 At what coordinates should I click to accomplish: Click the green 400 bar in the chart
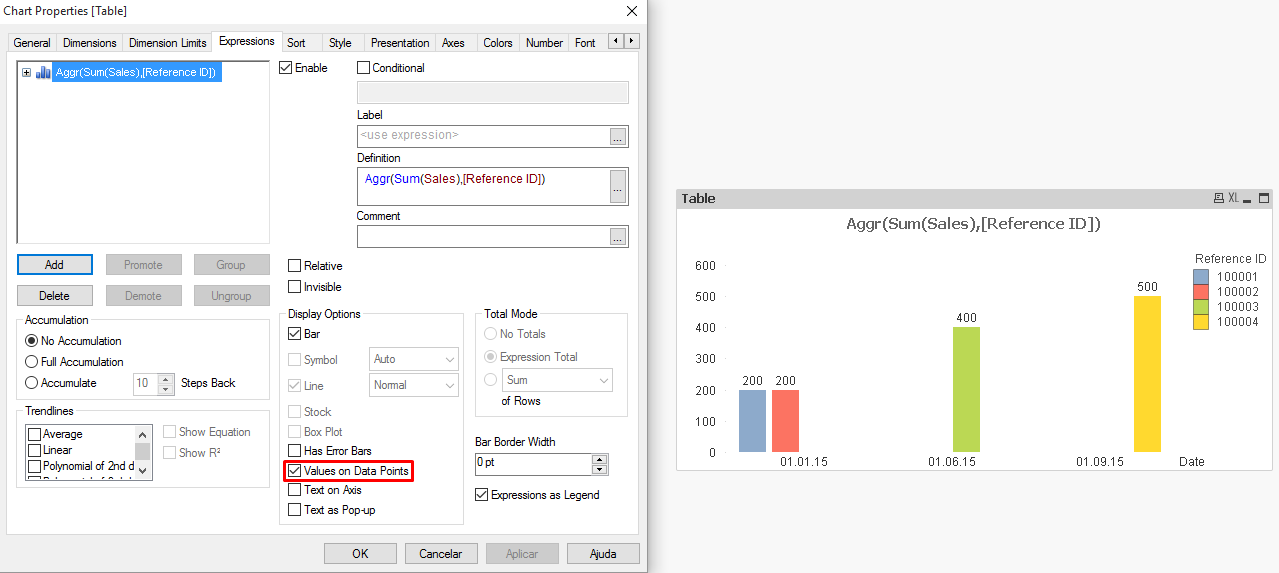click(x=966, y=390)
